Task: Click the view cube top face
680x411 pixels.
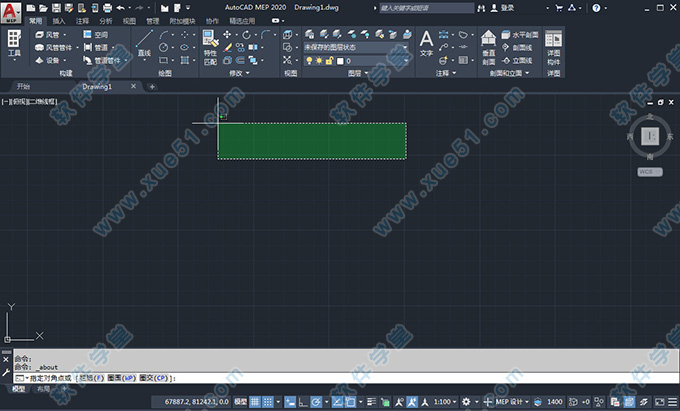Action: click(650, 136)
